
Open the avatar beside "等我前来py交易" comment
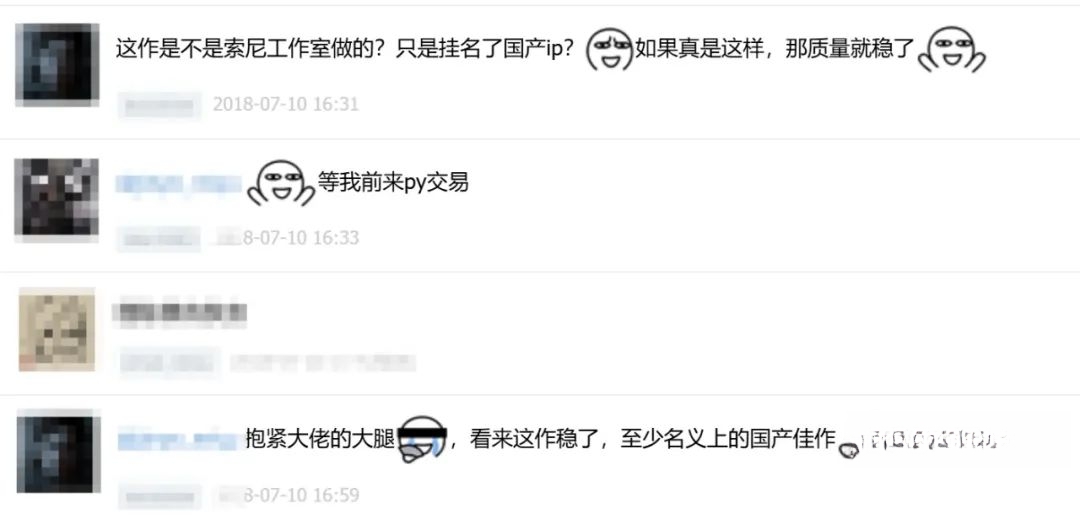[x=56, y=200]
